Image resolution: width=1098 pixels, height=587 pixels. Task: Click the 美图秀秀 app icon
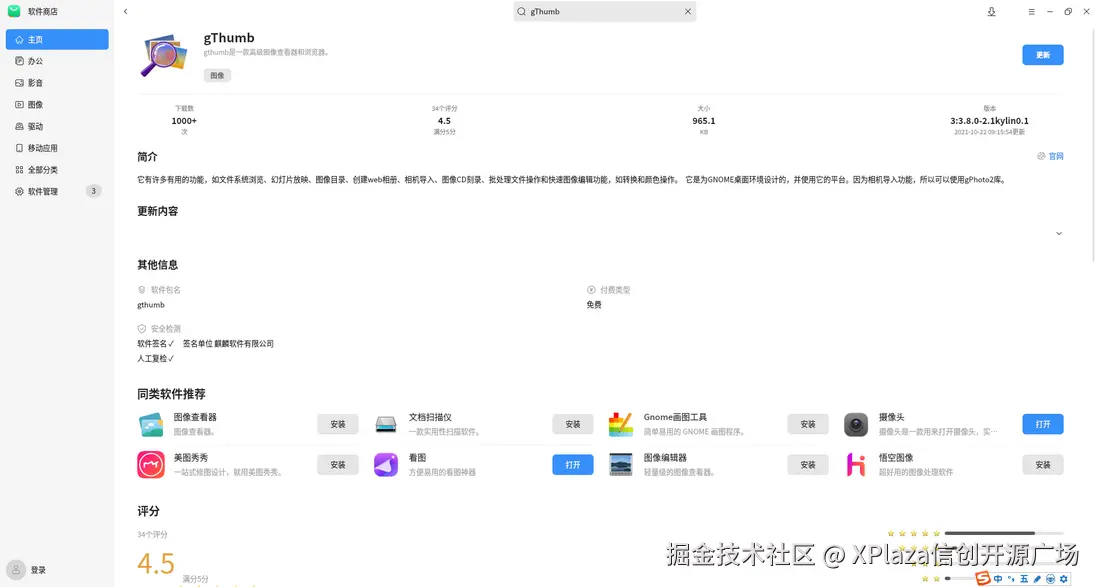pyautogui.click(x=151, y=464)
